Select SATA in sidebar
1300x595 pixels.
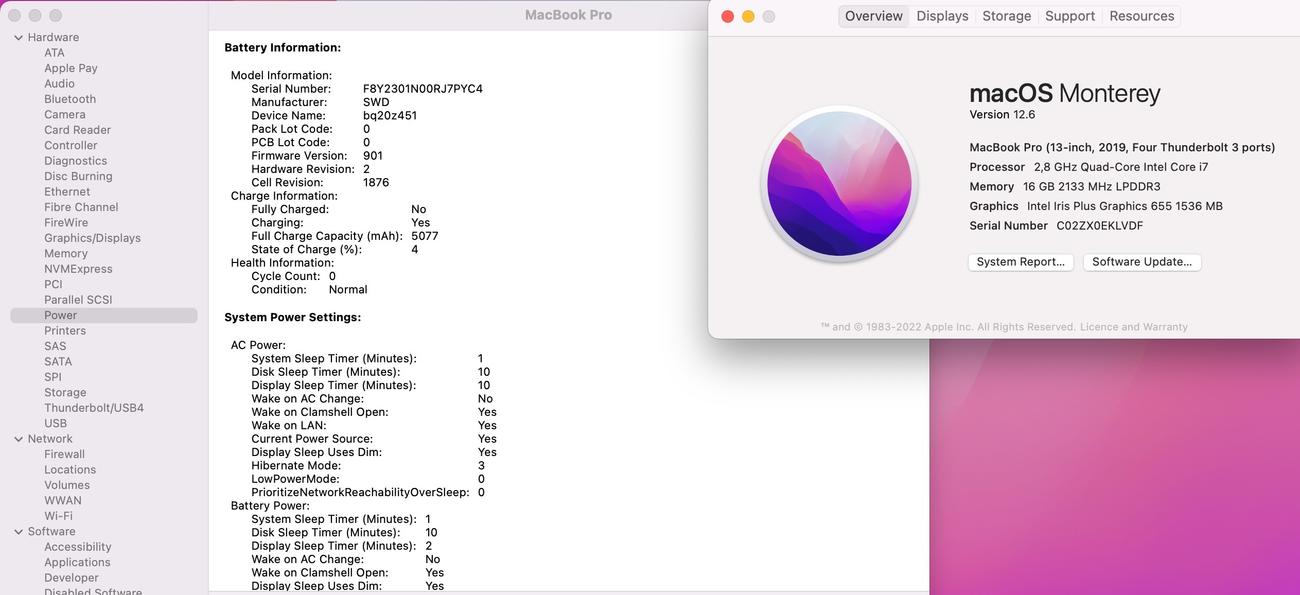[58, 362]
